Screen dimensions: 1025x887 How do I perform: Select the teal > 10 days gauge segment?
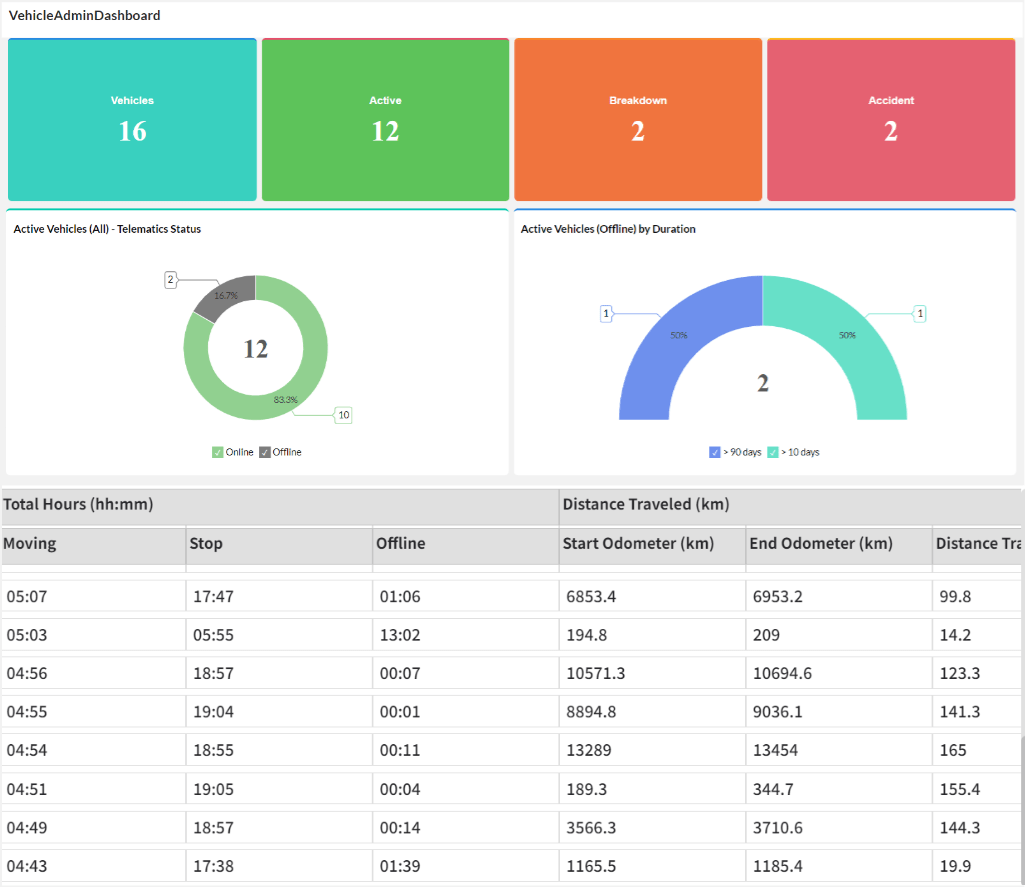[846, 337]
